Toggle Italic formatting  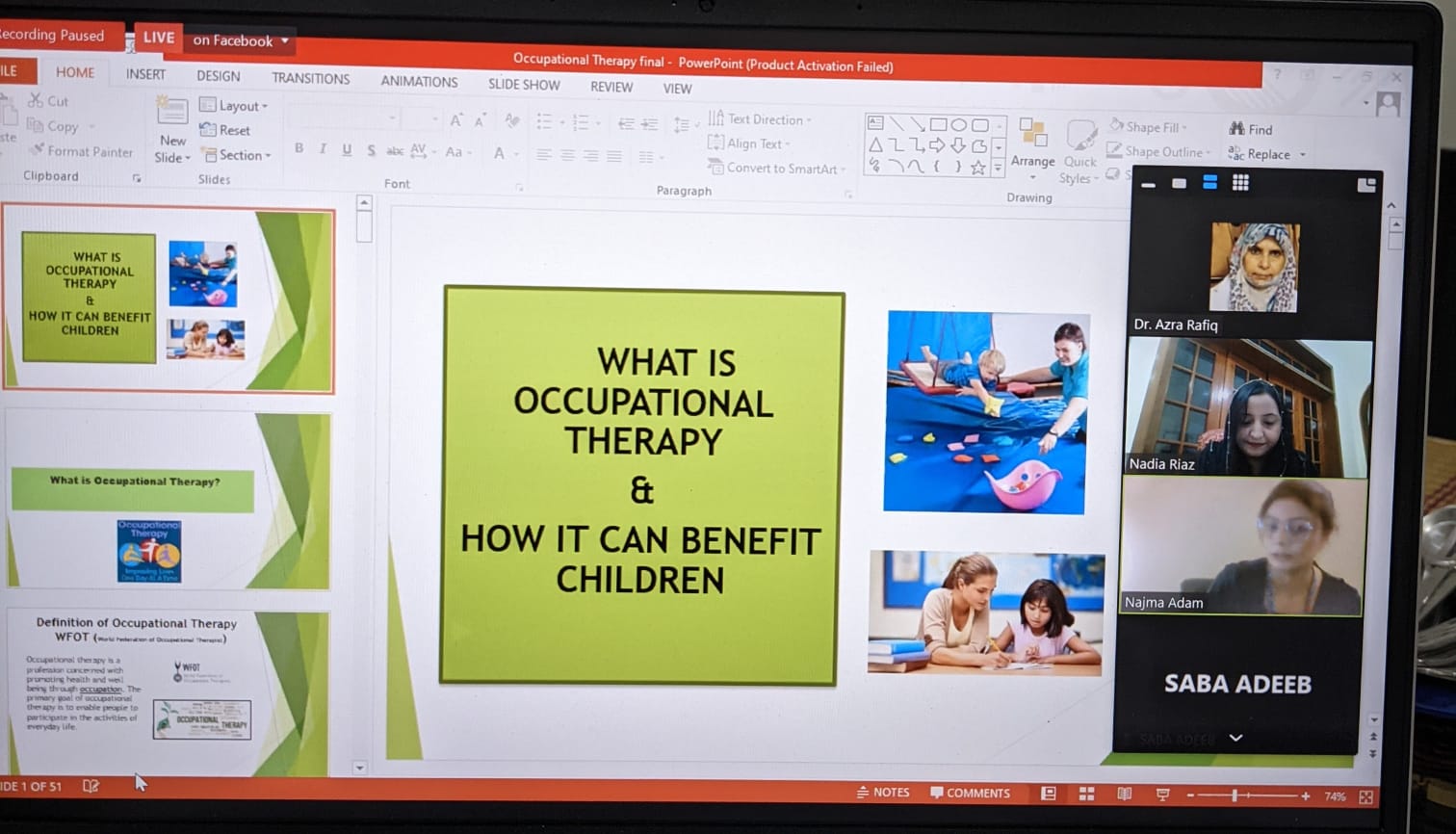(x=323, y=149)
